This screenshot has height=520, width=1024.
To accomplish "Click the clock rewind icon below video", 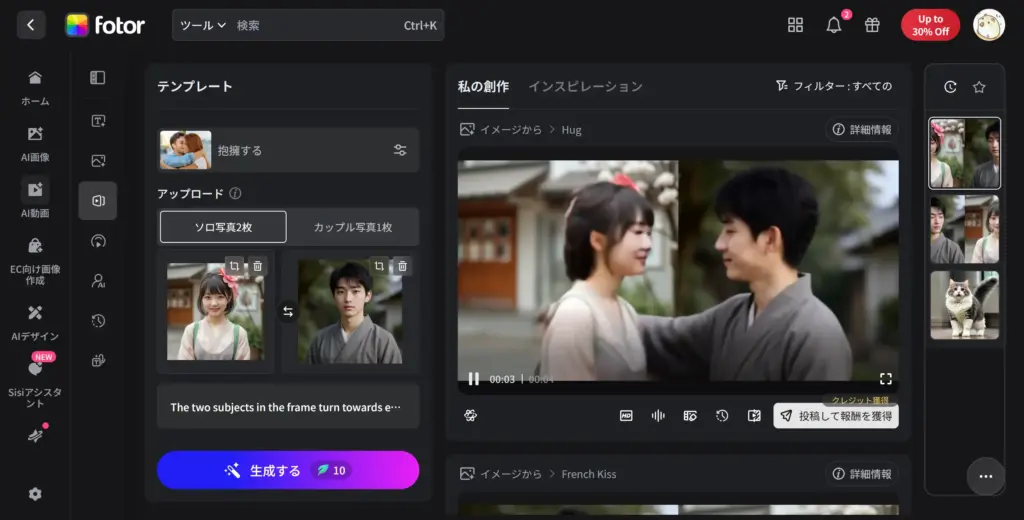I will 722,415.
